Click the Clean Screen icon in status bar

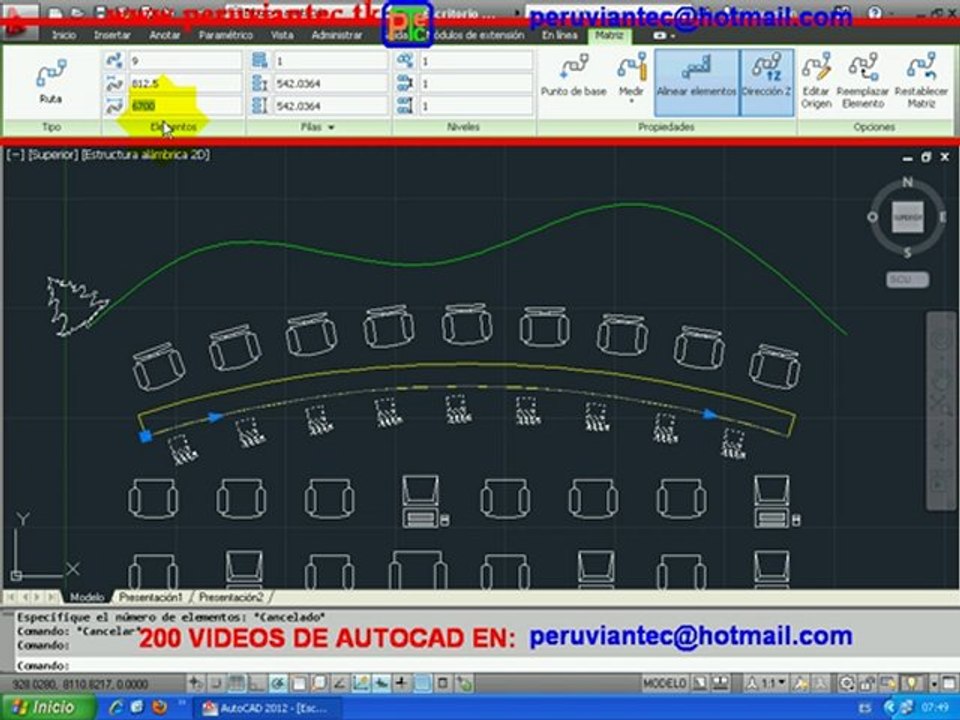pos(951,683)
